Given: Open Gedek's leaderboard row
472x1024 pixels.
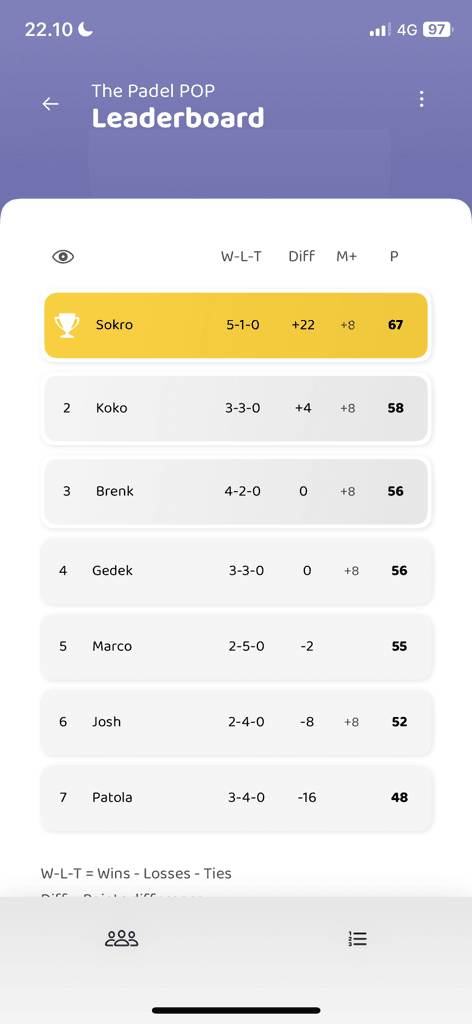Looking at the screenshot, I should pyautogui.click(x=236, y=571).
